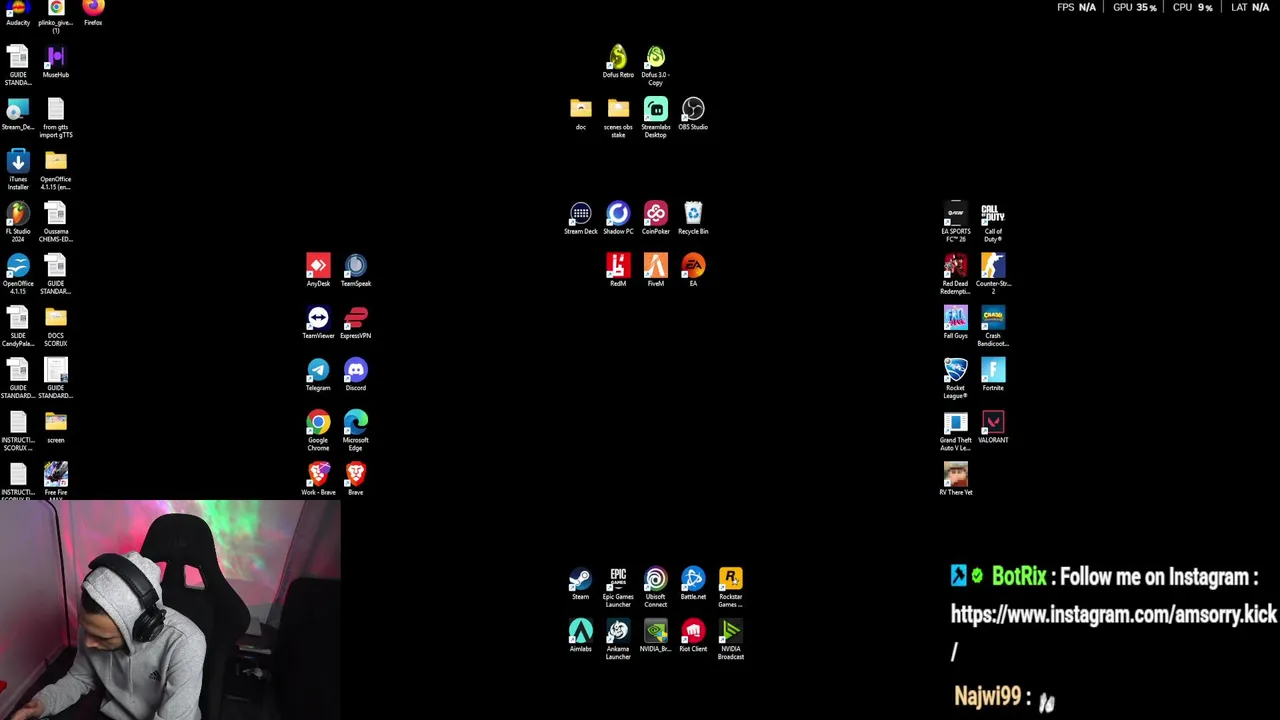Launch Ubisoft Connect

[x=655, y=588]
